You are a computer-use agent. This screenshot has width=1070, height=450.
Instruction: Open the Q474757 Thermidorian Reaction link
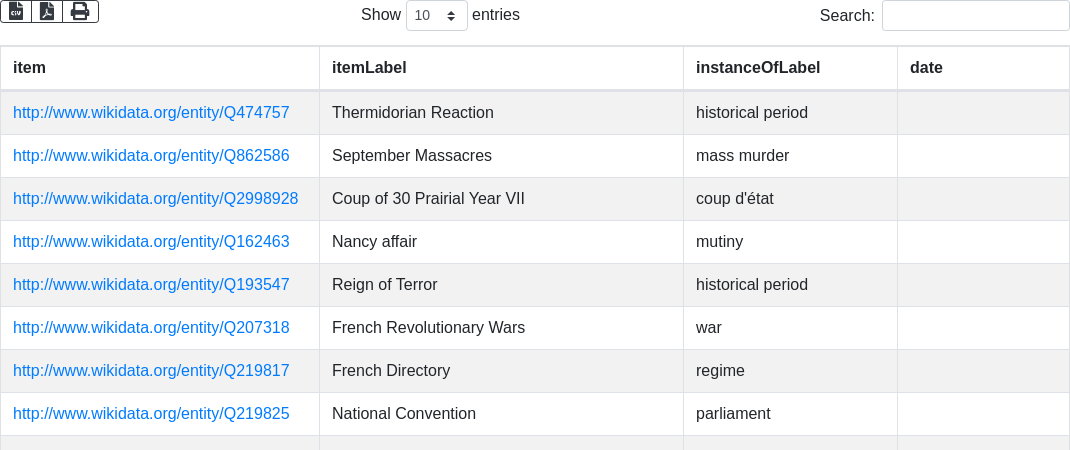[151, 112]
